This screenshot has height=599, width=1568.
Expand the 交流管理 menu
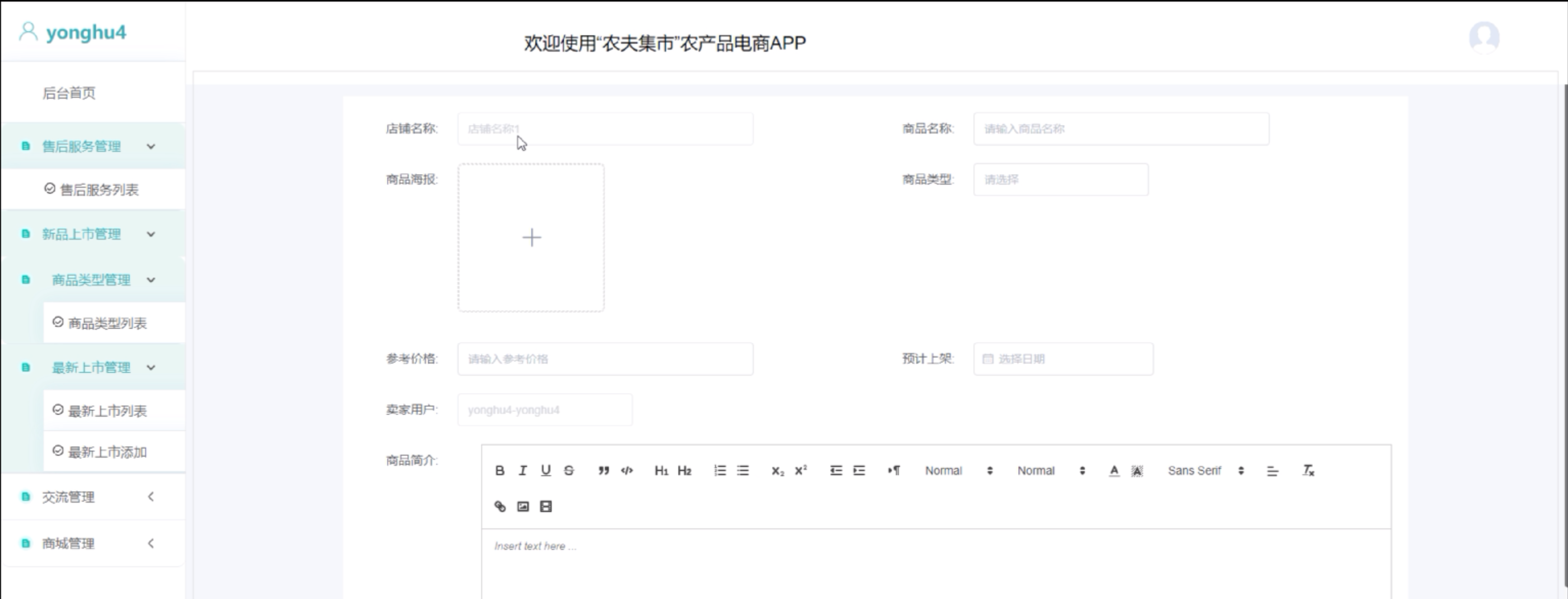coord(91,497)
